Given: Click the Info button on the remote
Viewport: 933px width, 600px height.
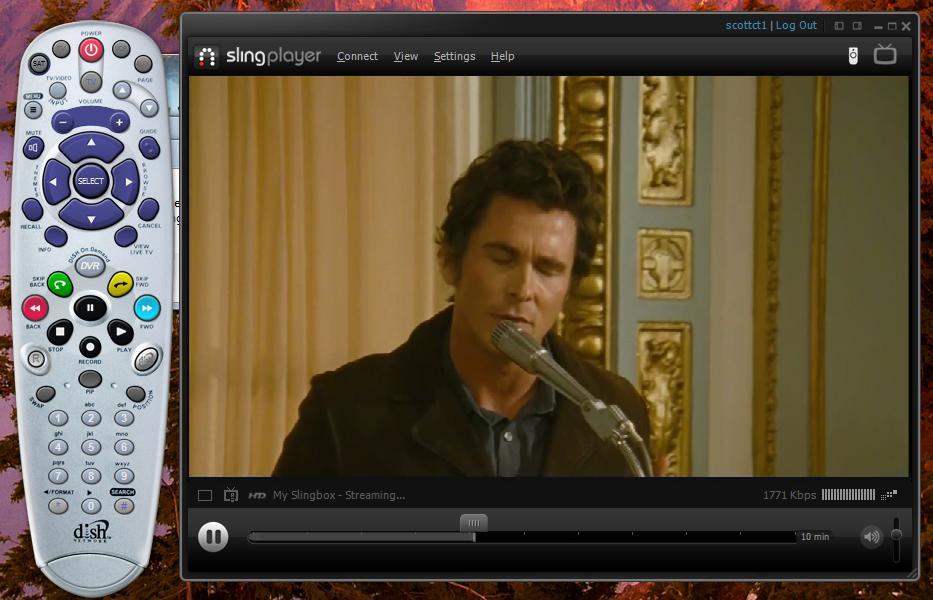Looking at the screenshot, I should pos(55,236).
